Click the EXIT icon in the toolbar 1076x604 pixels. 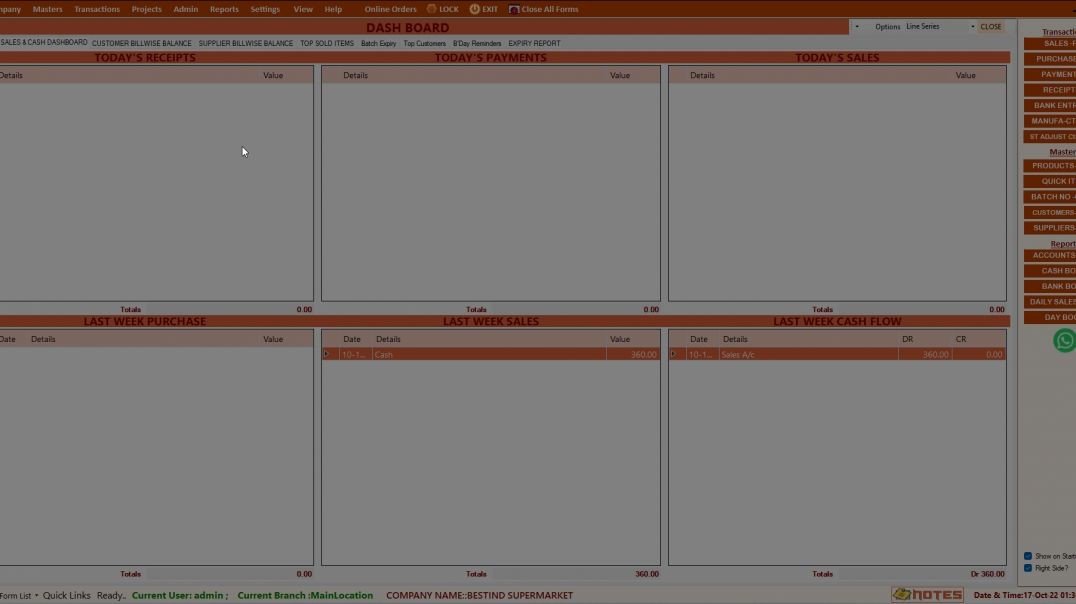pyautogui.click(x=484, y=8)
